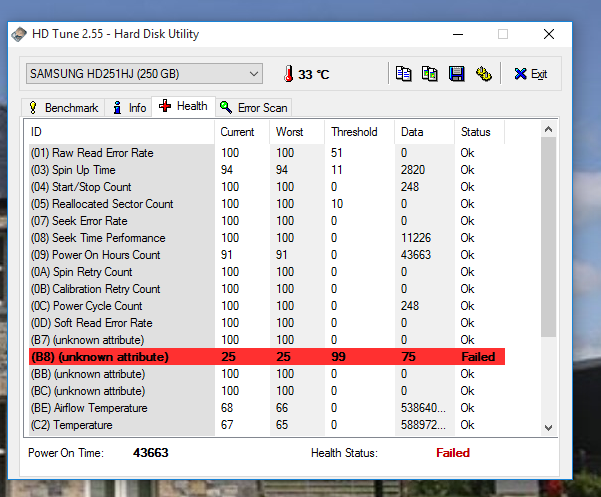
Task: Click data value 2820
Action: pyautogui.click(x=413, y=170)
